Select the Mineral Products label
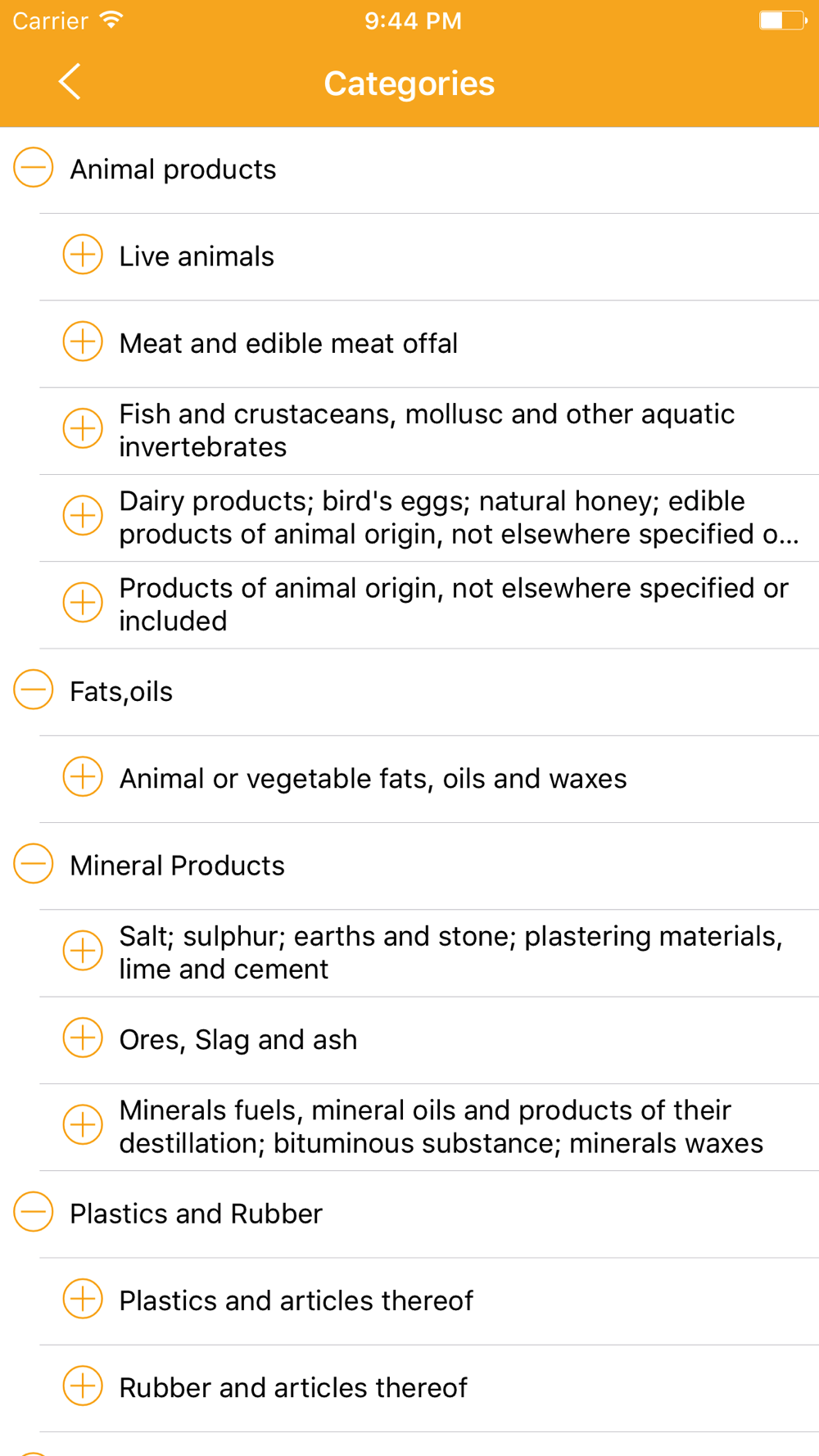Screen dimensions: 819x1456 [177, 866]
